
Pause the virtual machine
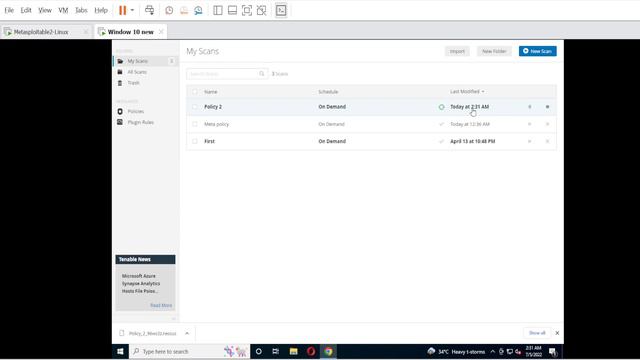pyautogui.click(x=122, y=10)
